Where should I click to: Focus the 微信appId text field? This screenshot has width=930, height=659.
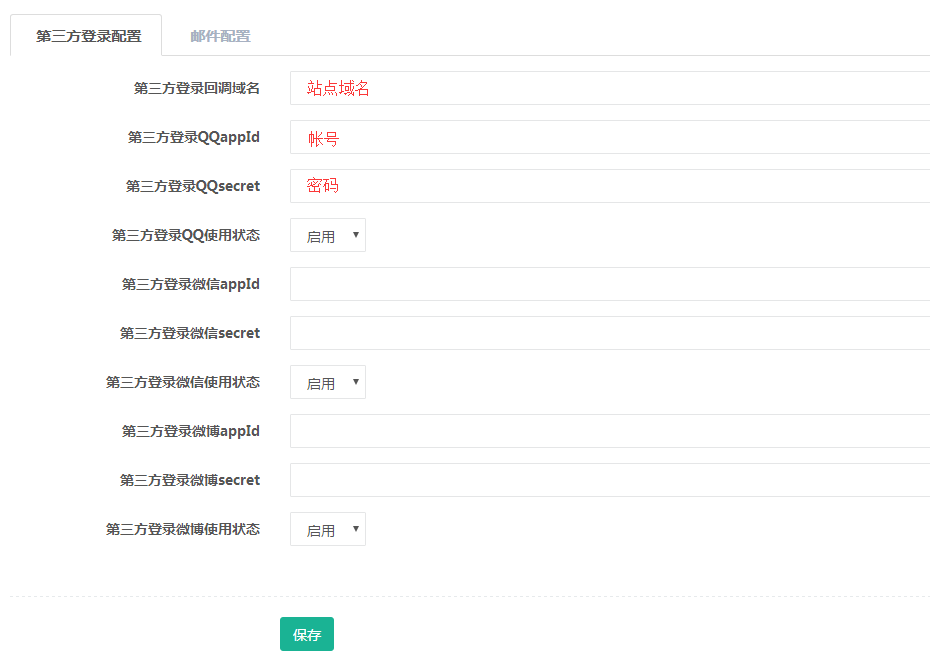[610, 284]
